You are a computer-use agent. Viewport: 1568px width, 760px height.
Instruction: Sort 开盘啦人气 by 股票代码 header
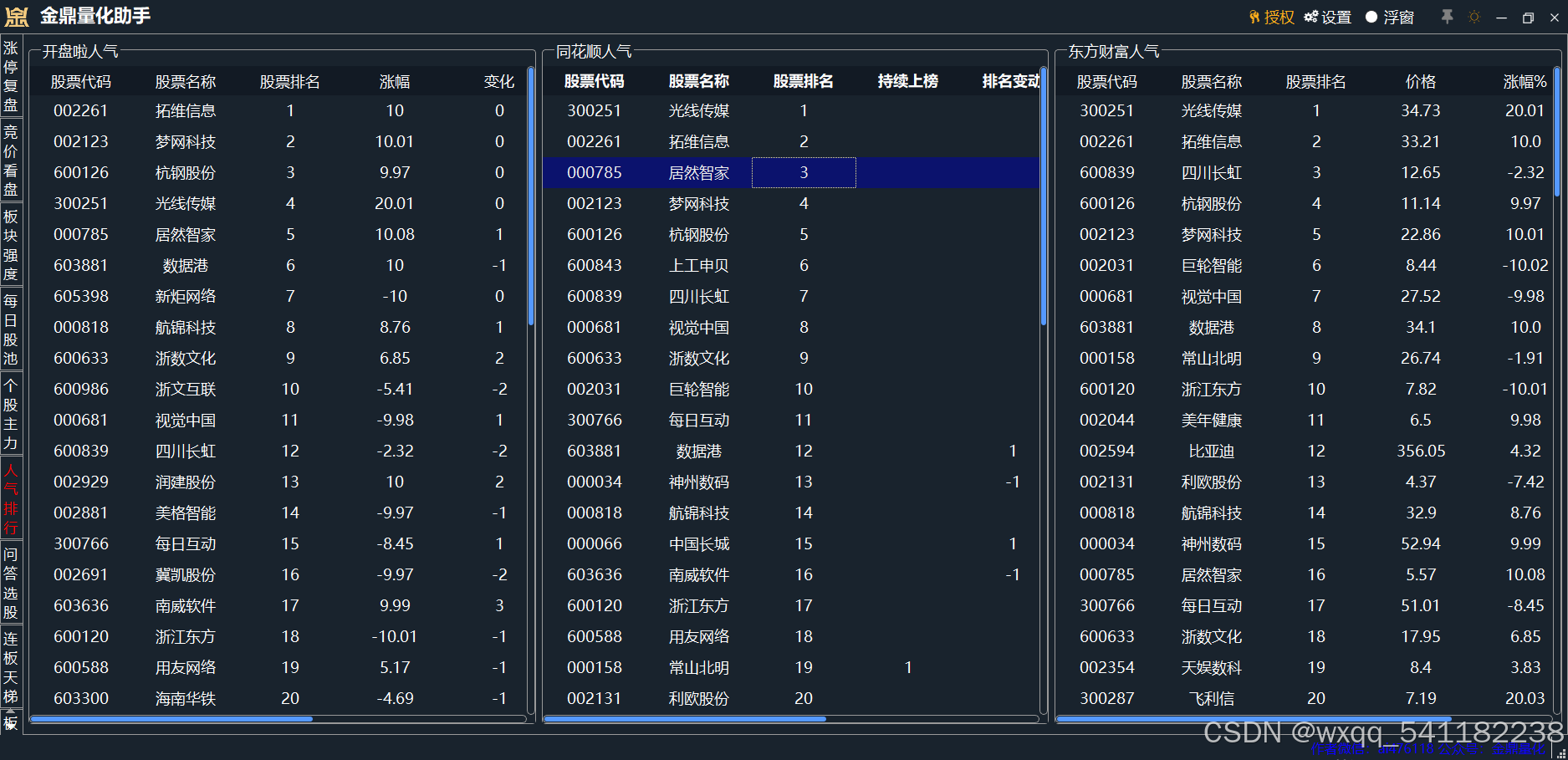pos(81,82)
